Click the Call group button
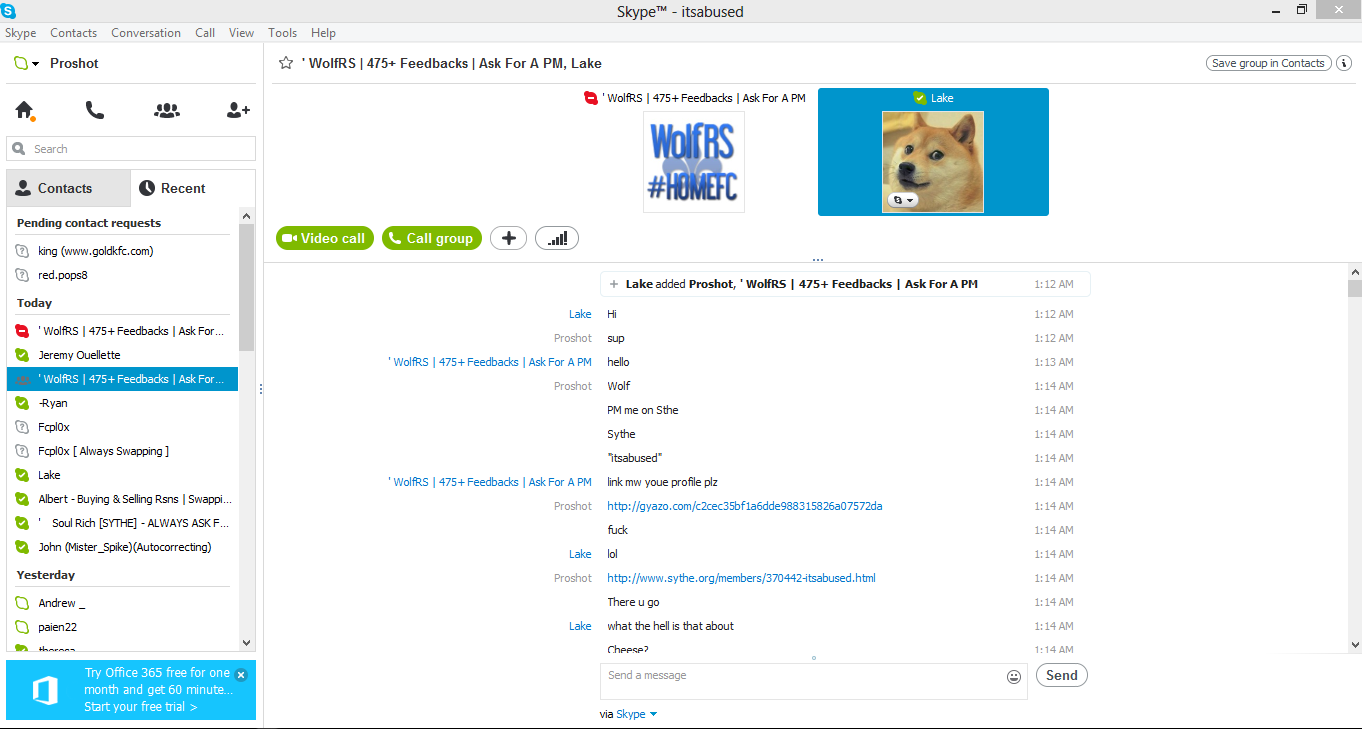 tap(432, 238)
